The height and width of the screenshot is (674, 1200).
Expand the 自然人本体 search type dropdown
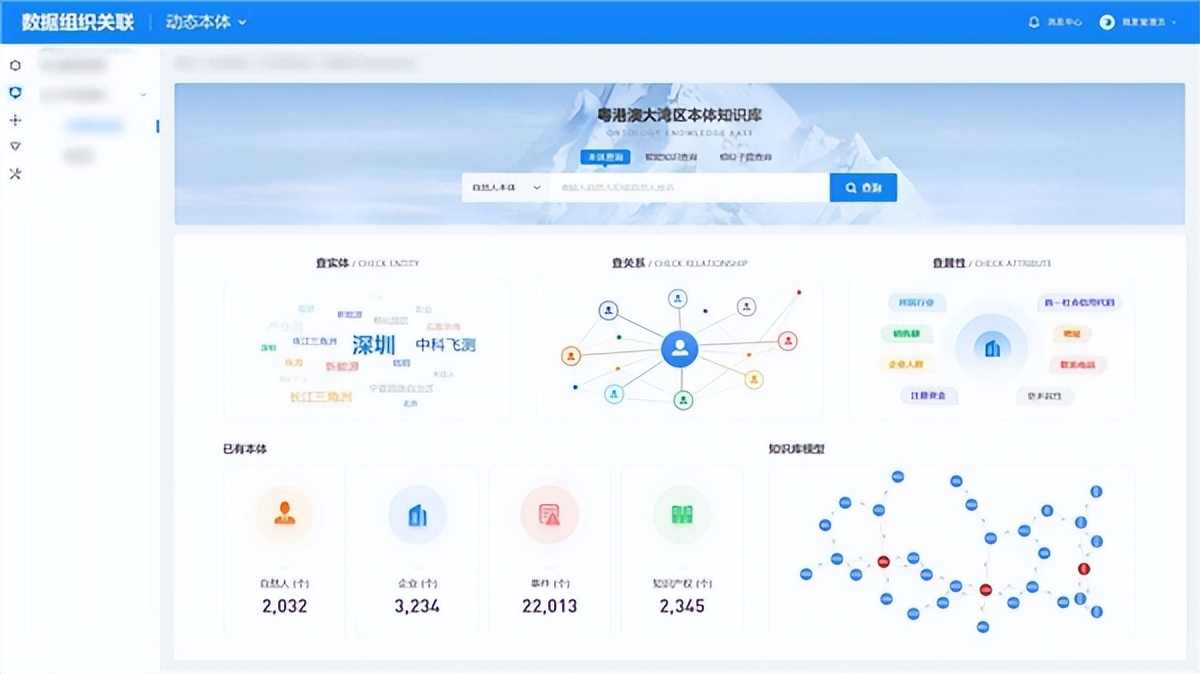pos(505,187)
